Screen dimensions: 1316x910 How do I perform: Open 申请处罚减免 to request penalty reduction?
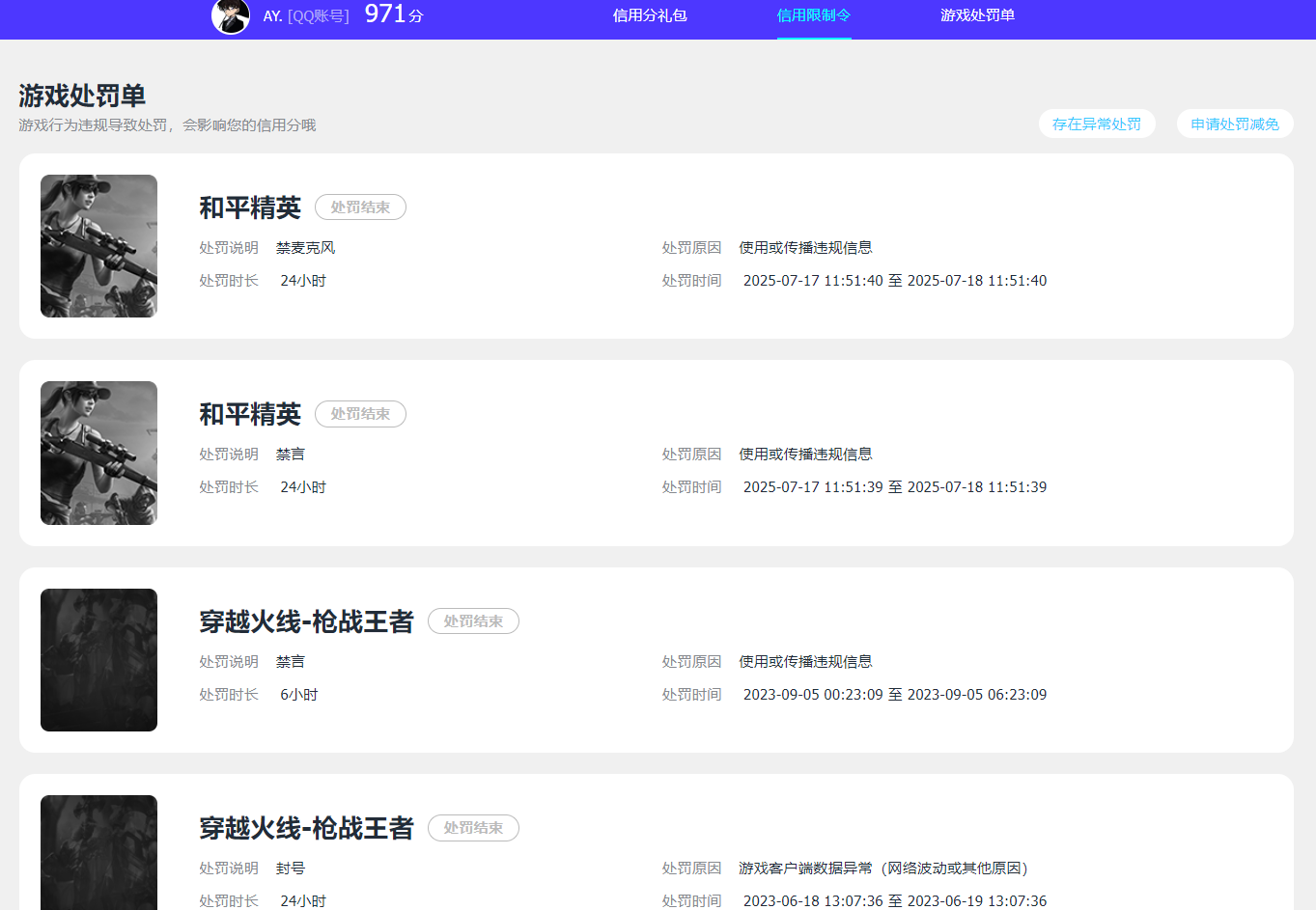click(1234, 124)
